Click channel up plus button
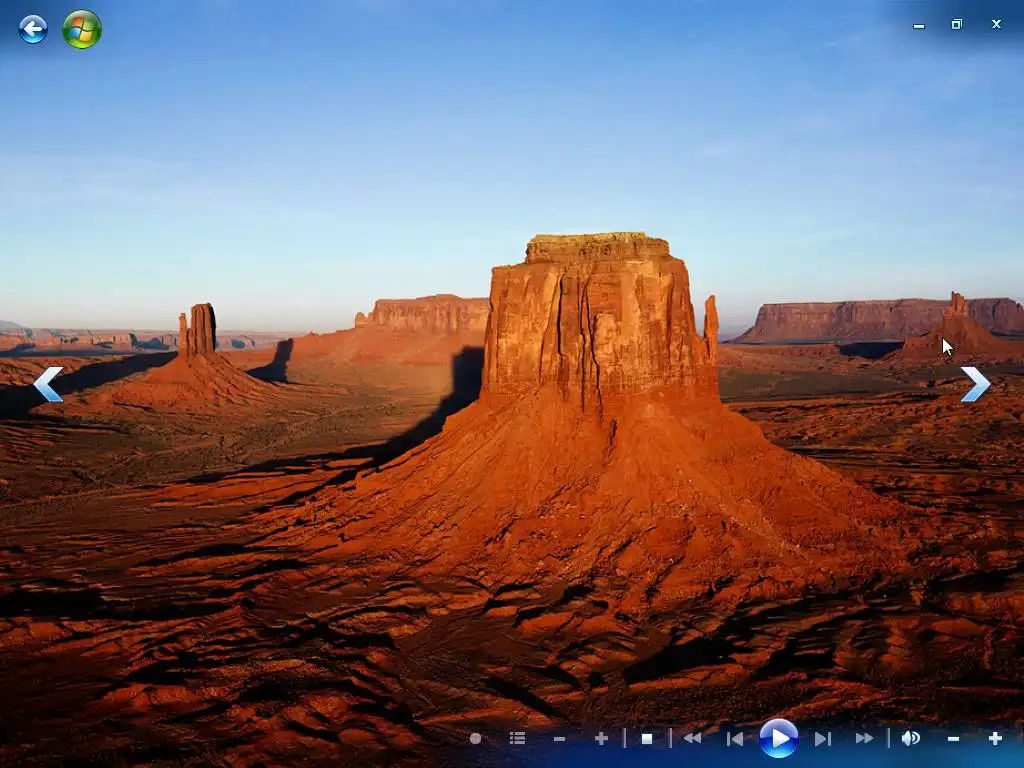The height and width of the screenshot is (768, 1024). tap(601, 739)
